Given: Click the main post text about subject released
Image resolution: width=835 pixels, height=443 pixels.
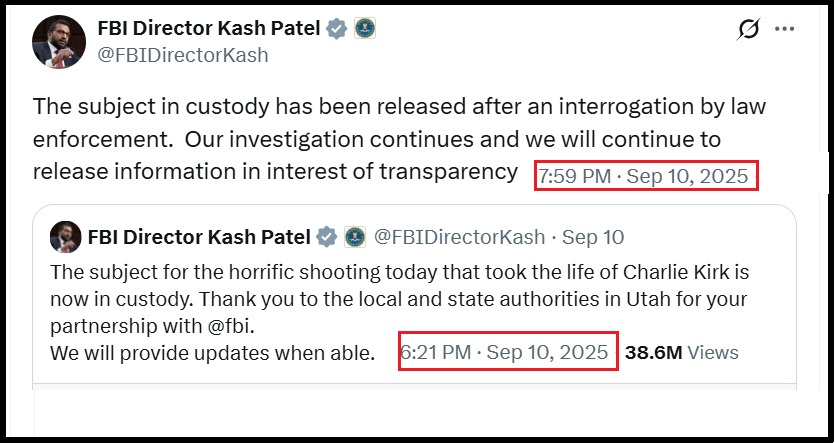Looking at the screenshot, I should click(399, 139).
